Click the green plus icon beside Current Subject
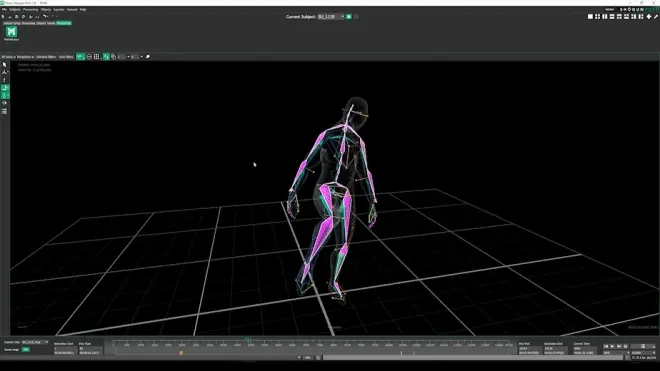This screenshot has height=371, width=660. 349,16
